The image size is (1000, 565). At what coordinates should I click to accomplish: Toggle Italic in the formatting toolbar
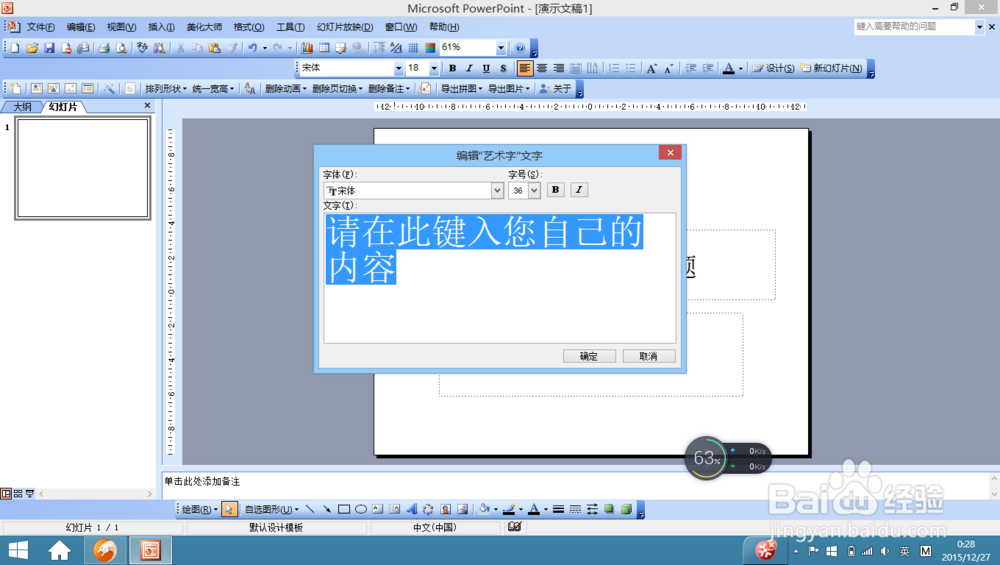coord(469,68)
